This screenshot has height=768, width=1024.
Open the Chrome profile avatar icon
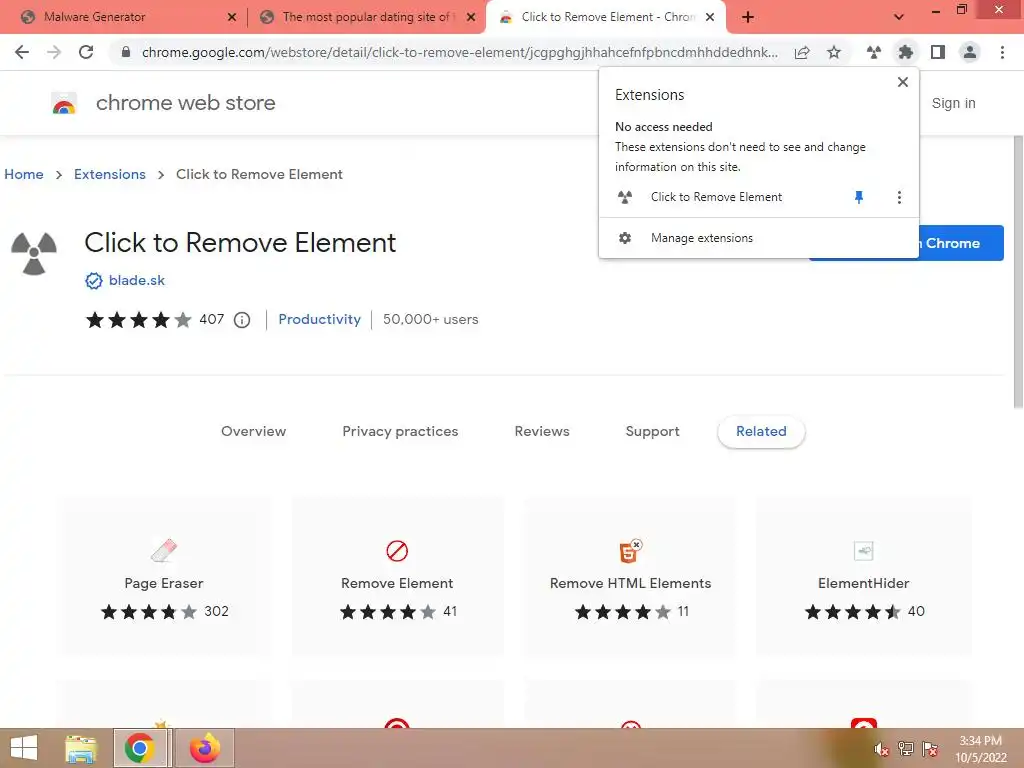[x=970, y=52]
